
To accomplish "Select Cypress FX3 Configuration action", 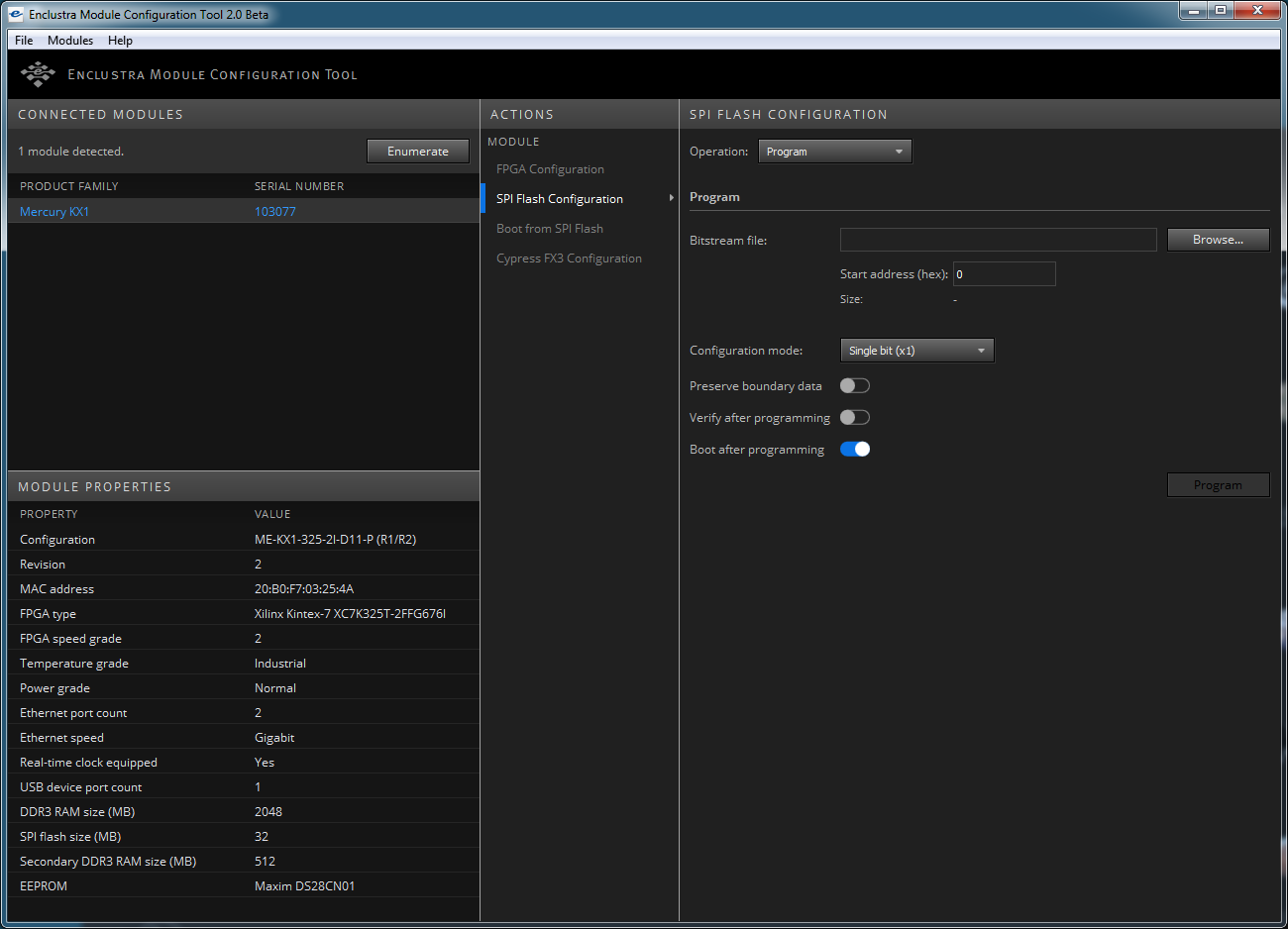I will pos(569,258).
